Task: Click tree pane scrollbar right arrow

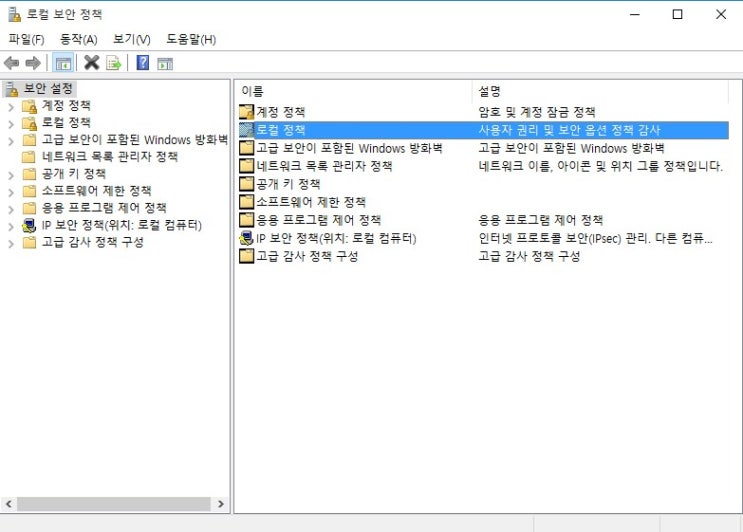Action: 221,504
